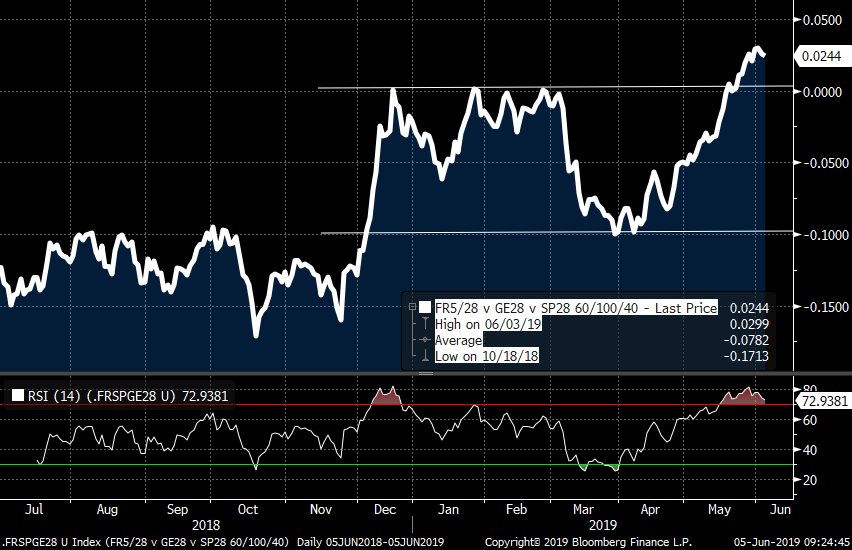Click the white series swatch beside FR5/28 legend
This screenshot has width=852, height=550.
pyautogui.click(x=425, y=308)
